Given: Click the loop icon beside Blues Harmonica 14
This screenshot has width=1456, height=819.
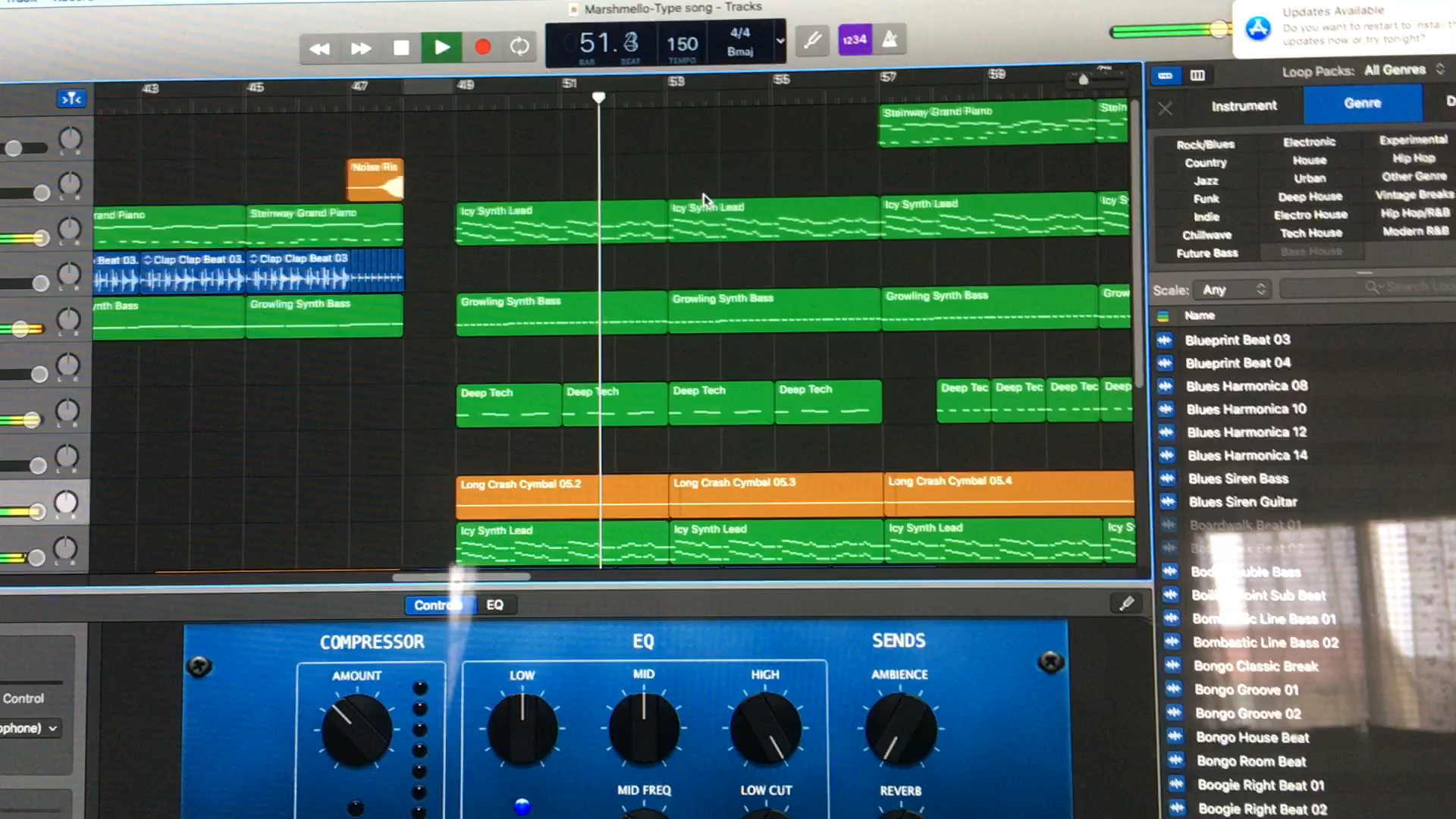Looking at the screenshot, I should [1166, 456].
